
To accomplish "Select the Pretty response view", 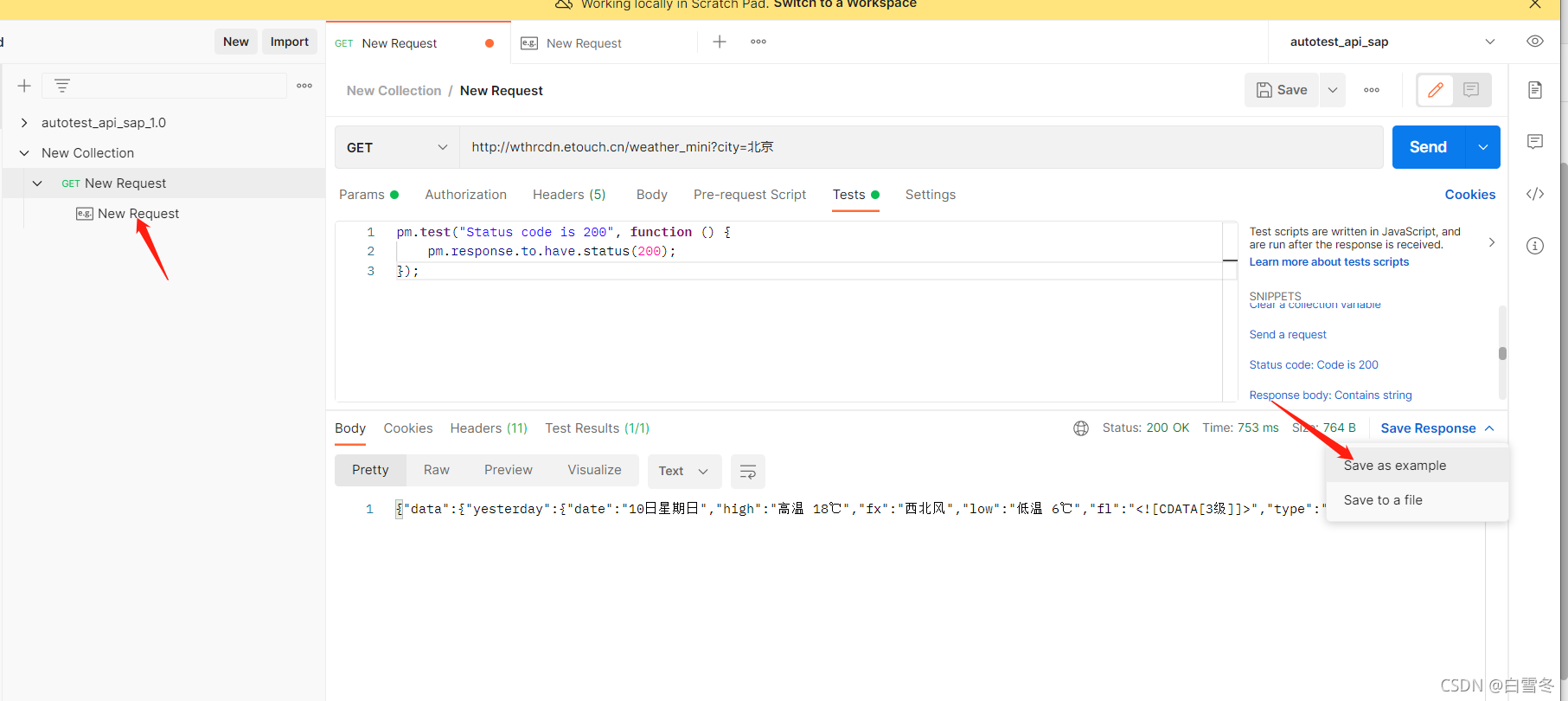I will tap(370, 470).
